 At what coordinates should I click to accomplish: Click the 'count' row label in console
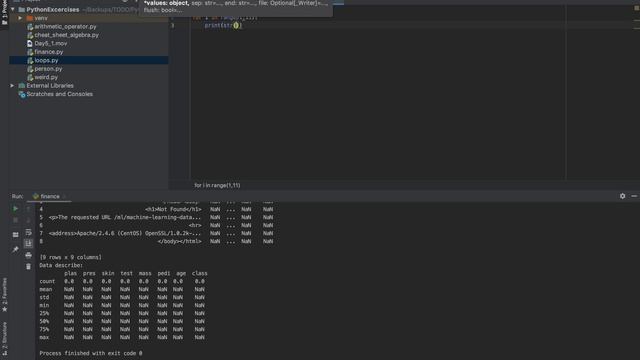coord(47,281)
